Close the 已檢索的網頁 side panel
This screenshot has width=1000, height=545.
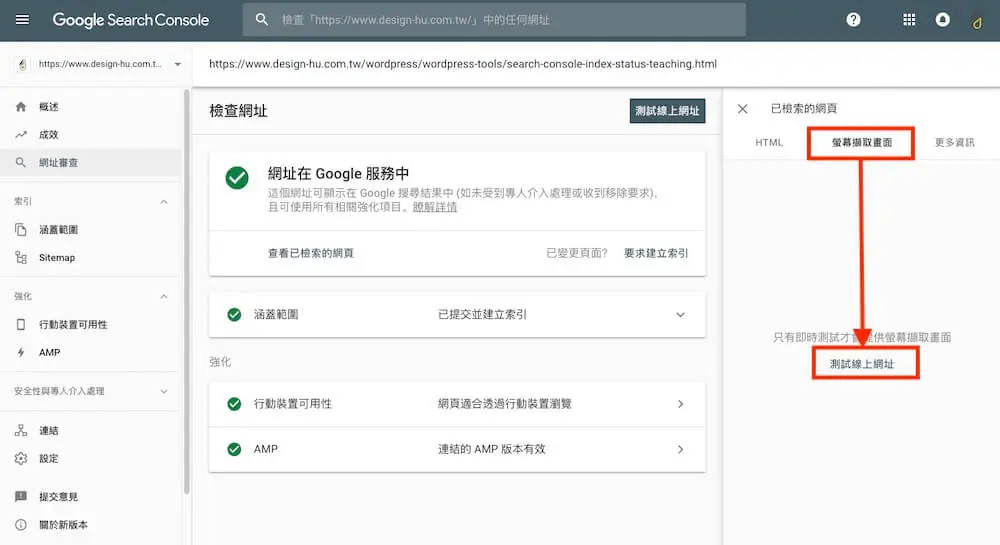pos(742,109)
